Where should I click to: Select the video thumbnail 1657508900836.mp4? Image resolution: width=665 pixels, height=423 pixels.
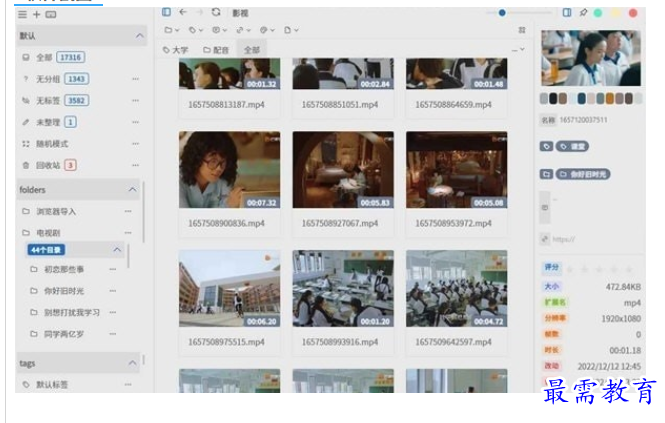[x=228, y=170]
